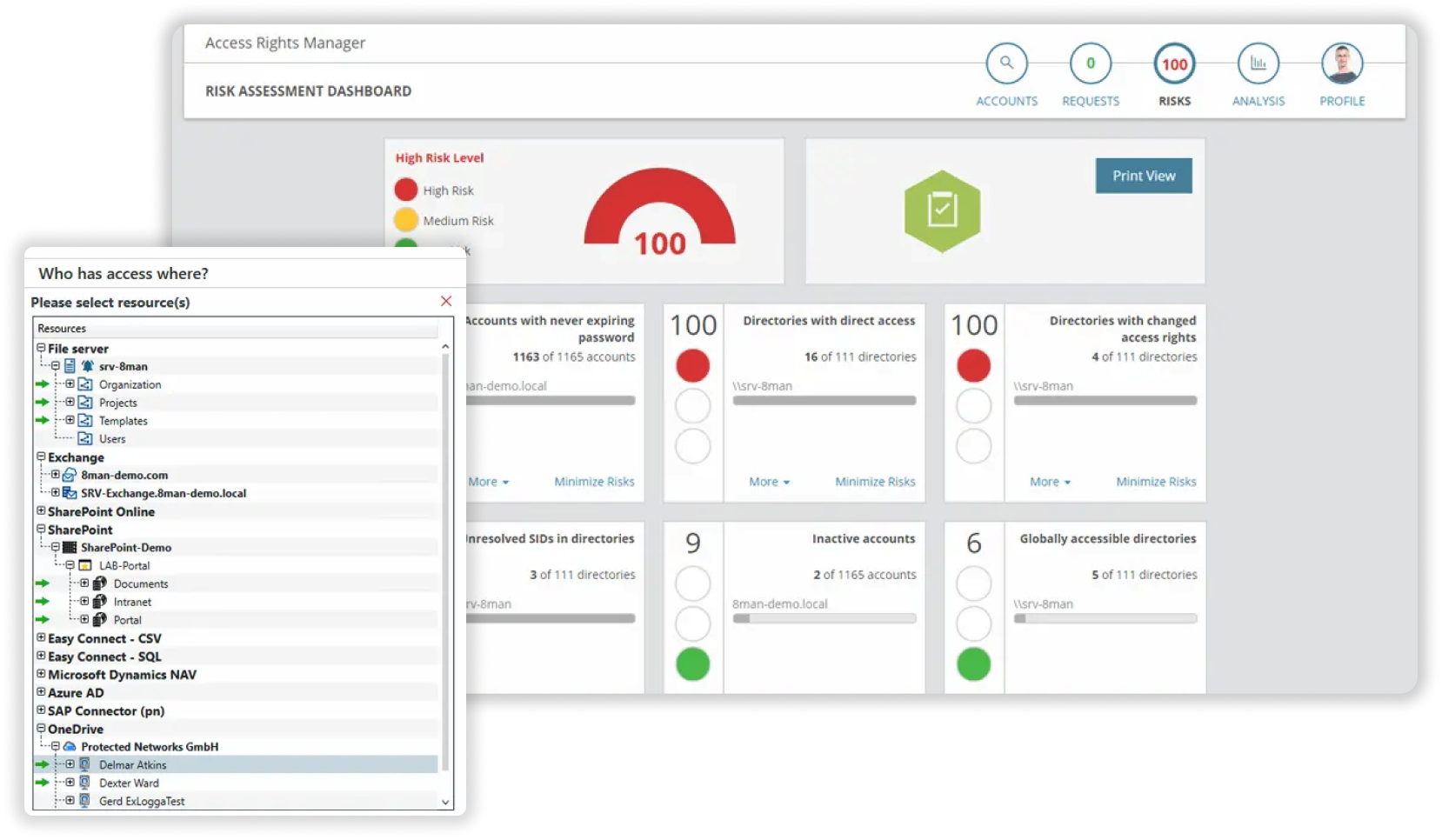Expand the Azure AD node
The height and width of the screenshot is (840, 1442).
tap(41, 692)
